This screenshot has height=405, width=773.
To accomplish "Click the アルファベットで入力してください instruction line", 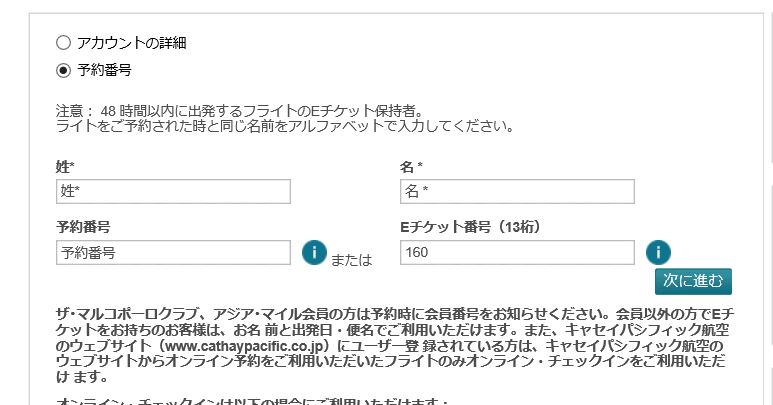I will pyautogui.click(x=284, y=126).
